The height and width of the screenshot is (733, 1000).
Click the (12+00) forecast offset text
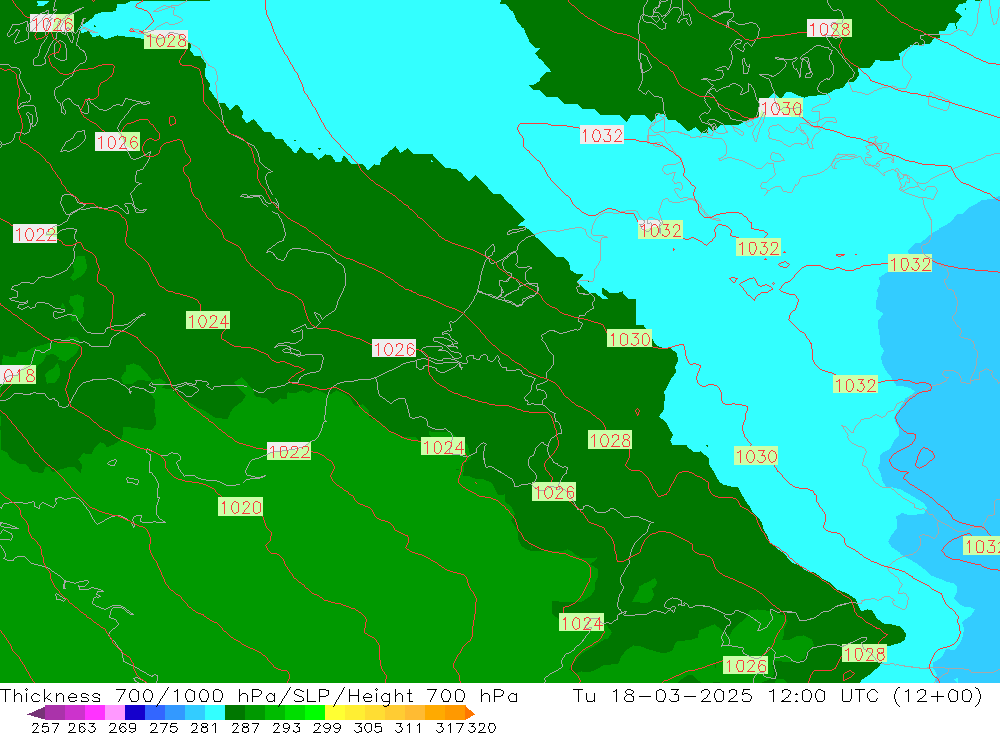(x=937, y=695)
